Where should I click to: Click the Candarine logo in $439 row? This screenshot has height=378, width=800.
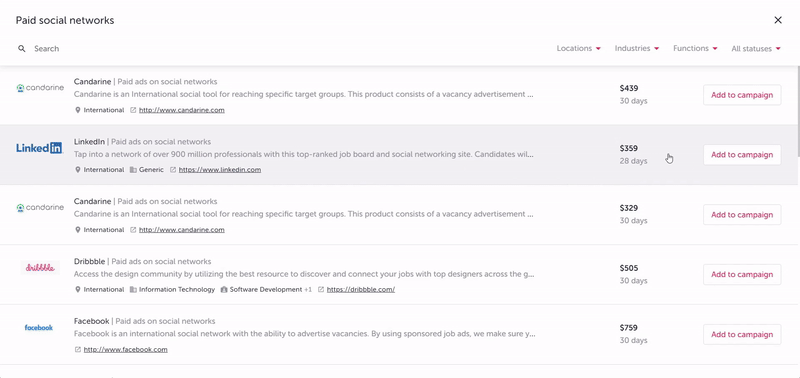[40, 88]
